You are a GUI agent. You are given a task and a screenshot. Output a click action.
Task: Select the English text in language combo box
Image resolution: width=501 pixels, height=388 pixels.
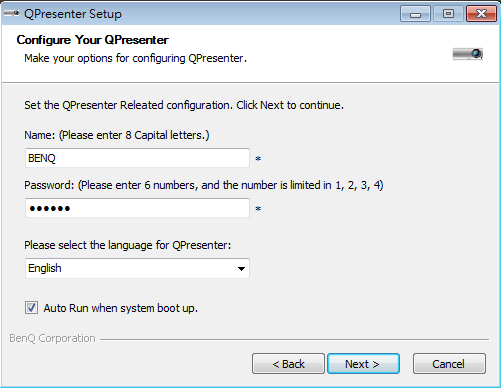pos(45,268)
